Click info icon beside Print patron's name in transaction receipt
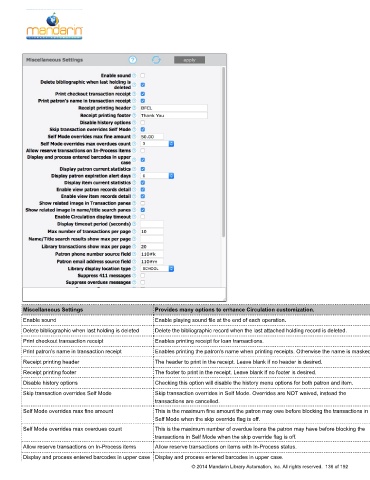The height and width of the screenshot is (480, 370). point(134,101)
